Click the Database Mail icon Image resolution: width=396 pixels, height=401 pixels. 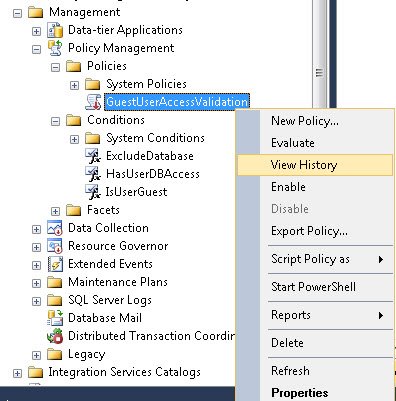coord(55,318)
